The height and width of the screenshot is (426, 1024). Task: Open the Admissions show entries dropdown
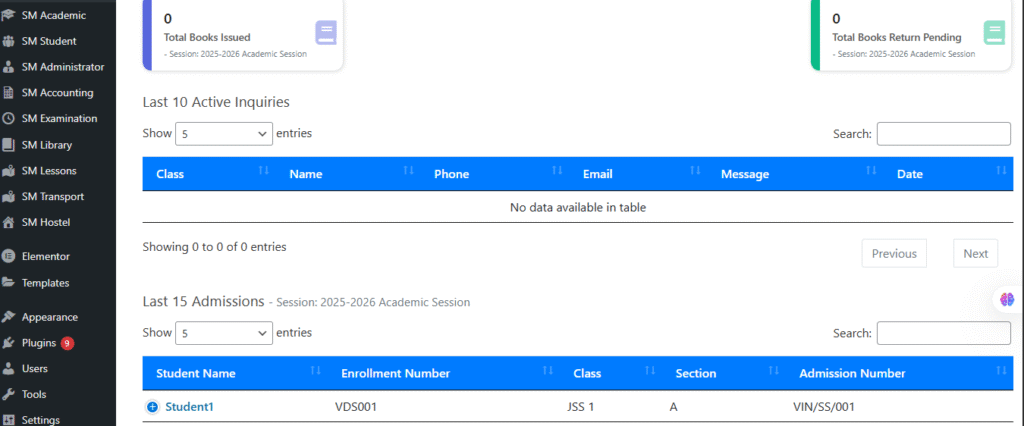pyautogui.click(x=224, y=333)
